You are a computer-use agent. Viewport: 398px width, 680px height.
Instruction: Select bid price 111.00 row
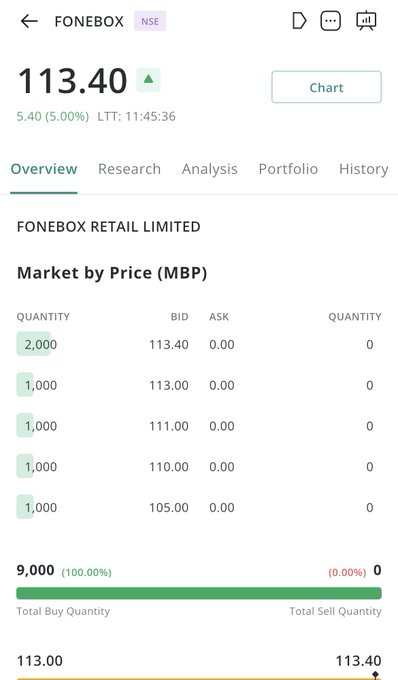(x=169, y=426)
